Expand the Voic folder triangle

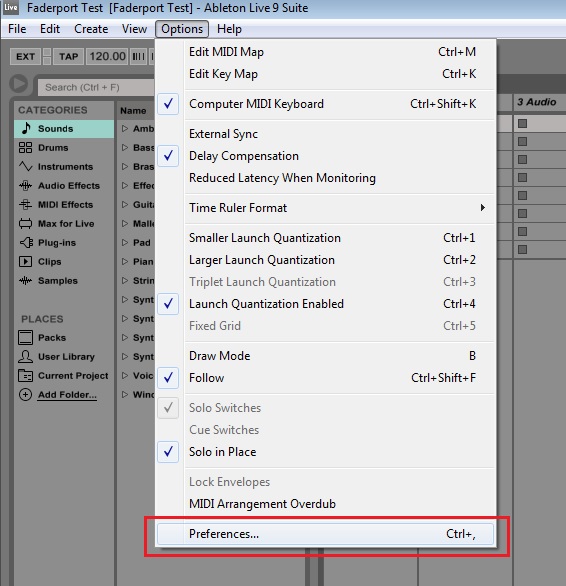pyautogui.click(x=125, y=376)
